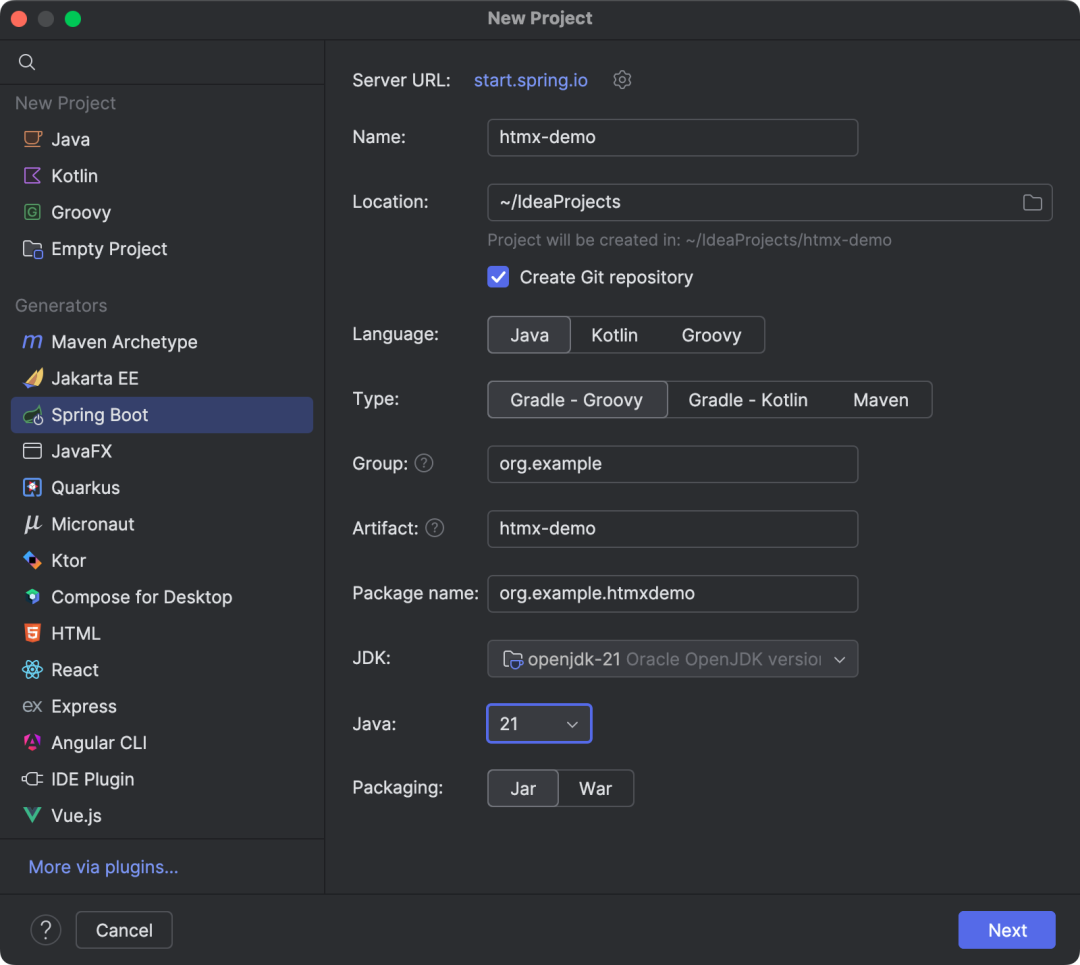Click the Micronaut mu icon
The image size is (1080, 965).
pos(32,524)
